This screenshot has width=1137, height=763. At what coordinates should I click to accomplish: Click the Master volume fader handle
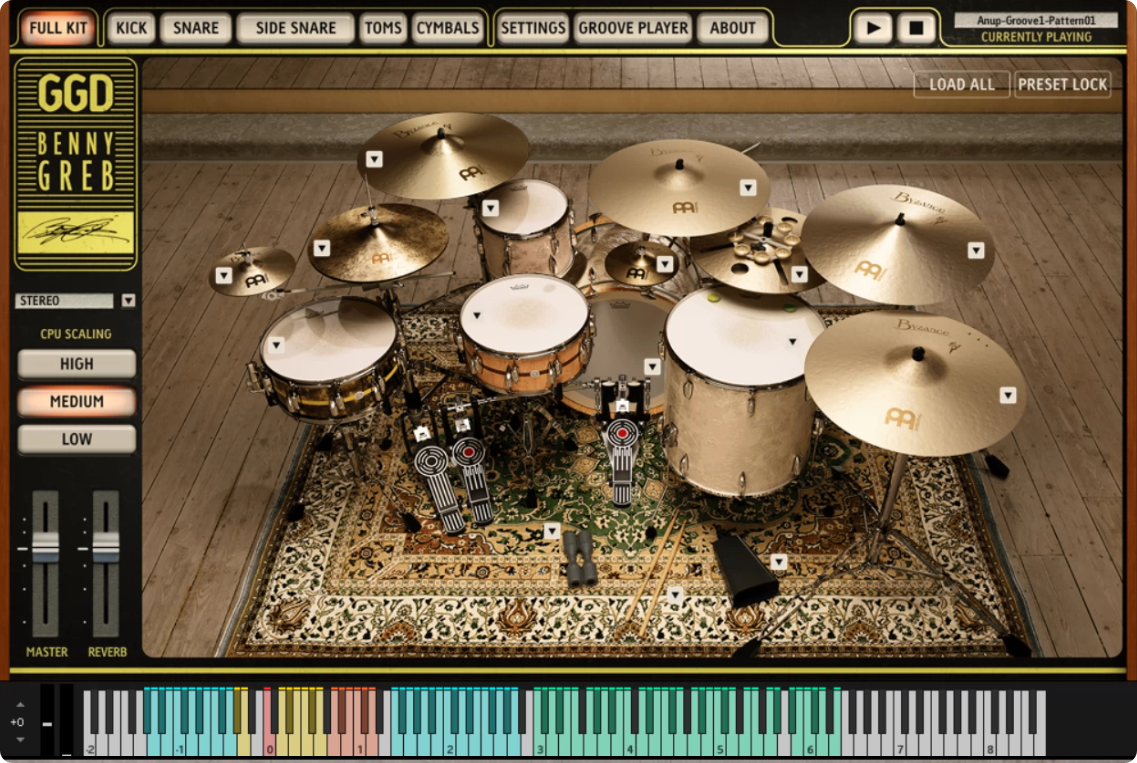tap(45, 547)
